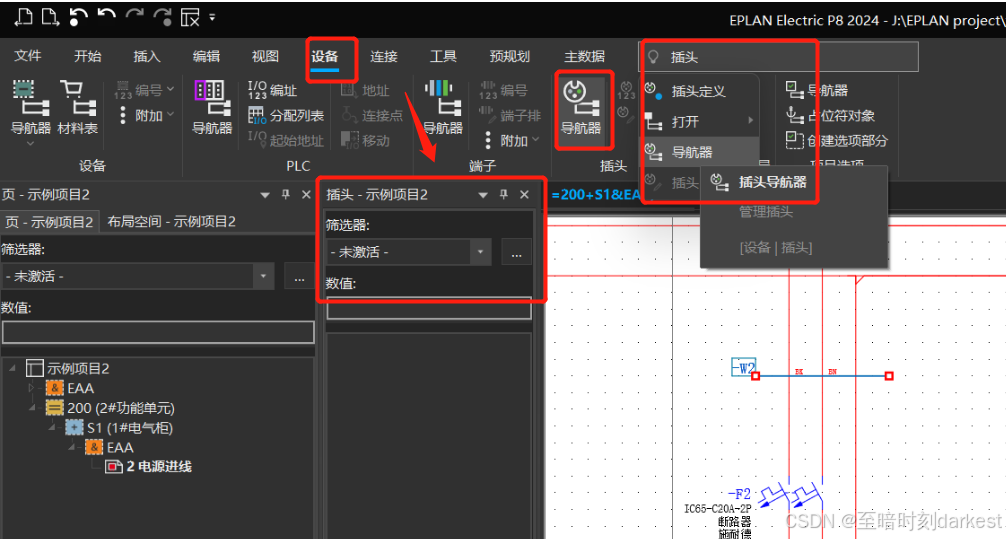Open the 设备 附加 dropdown
The height and width of the screenshot is (539, 1006).
tap(145, 116)
